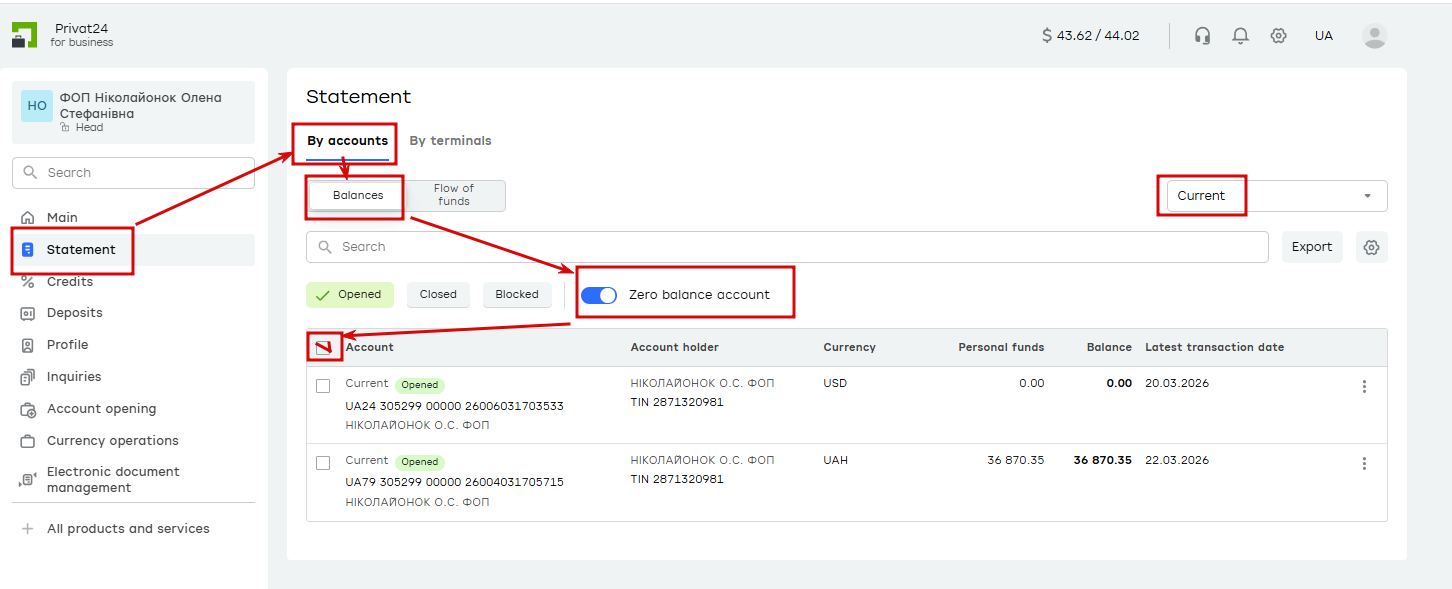Viewport: 1452px width, 589px height.
Task: Click the Privat24 briefcase logo
Action: pos(24,35)
